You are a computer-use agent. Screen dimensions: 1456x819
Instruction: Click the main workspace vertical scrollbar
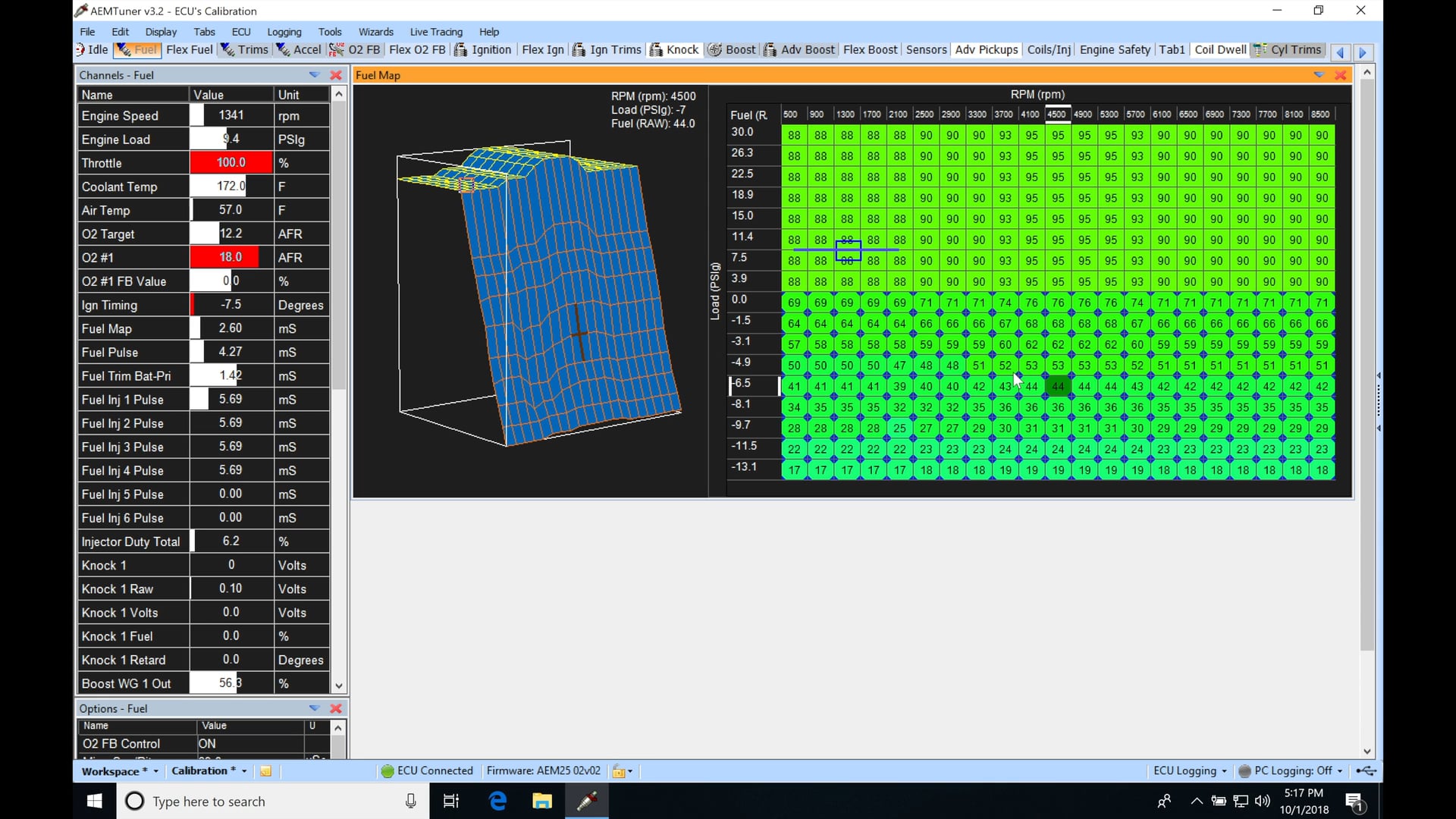[x=1367, y=364]
